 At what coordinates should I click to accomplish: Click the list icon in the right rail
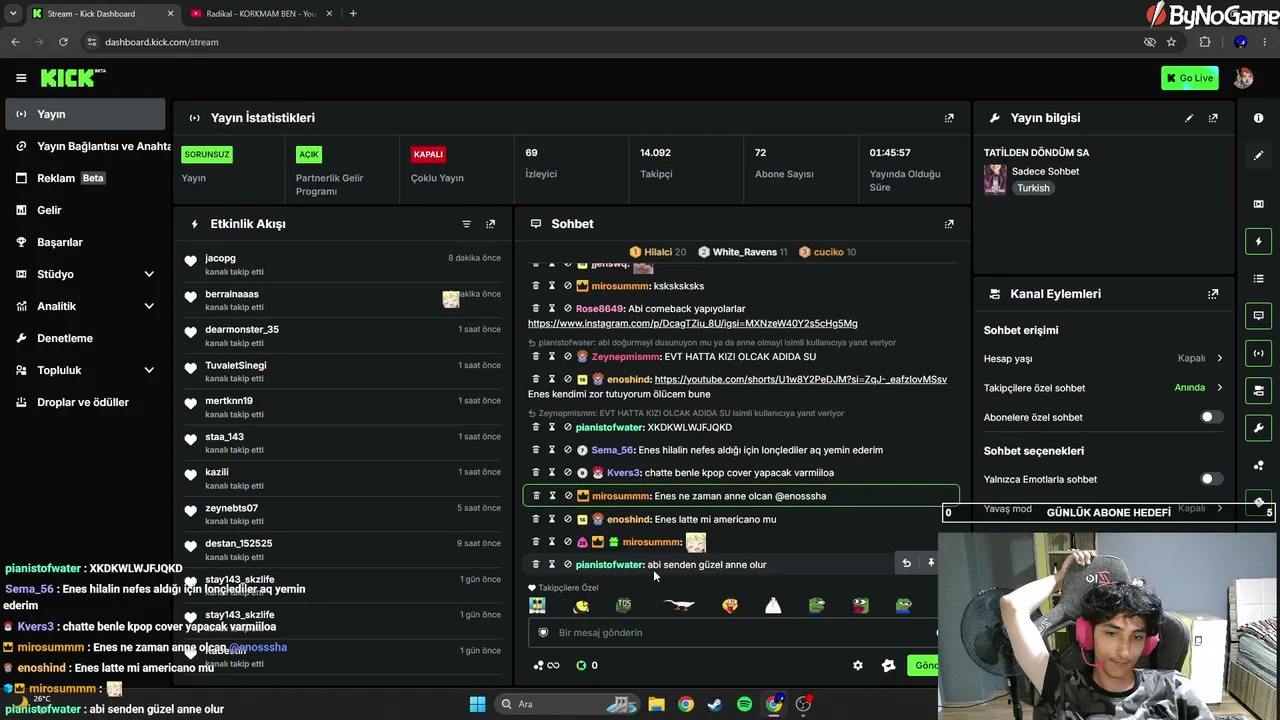[1258, 278]
